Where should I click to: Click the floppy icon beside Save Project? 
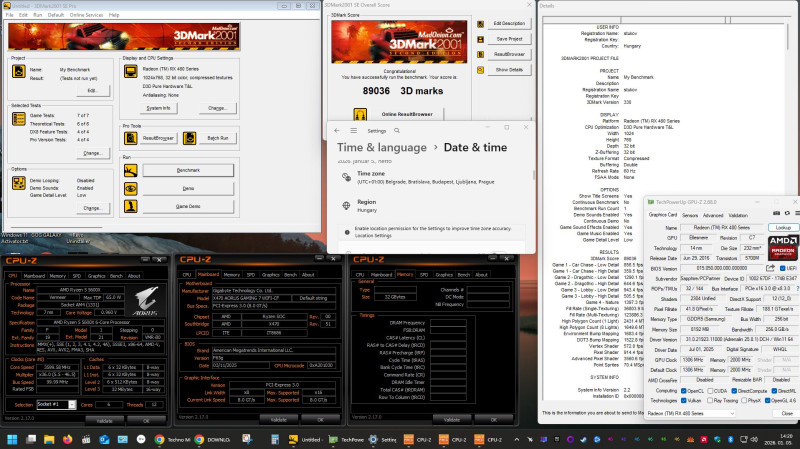point(480,39)
